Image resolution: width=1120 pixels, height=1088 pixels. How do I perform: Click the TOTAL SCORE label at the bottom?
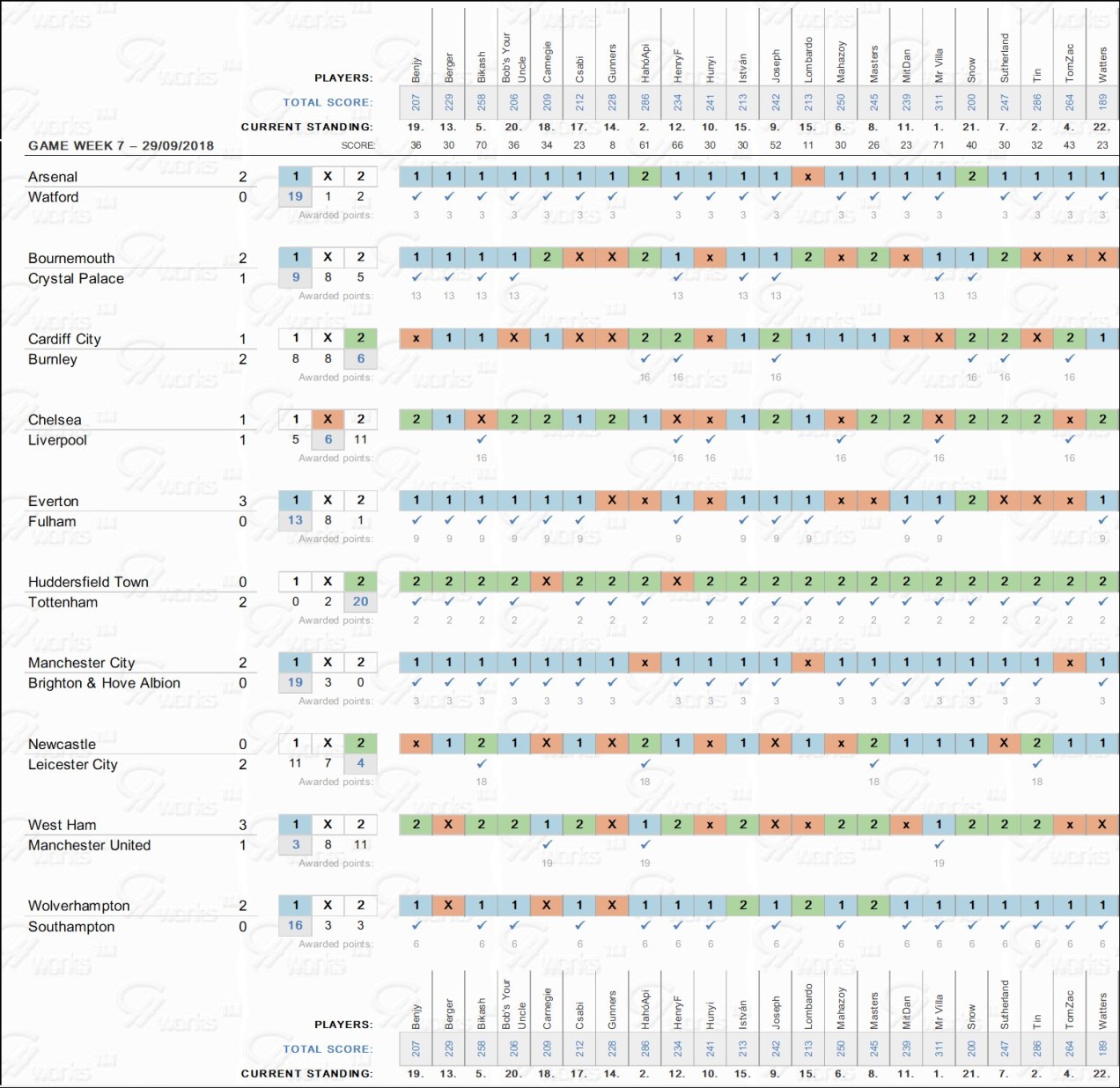[328, 1049]
